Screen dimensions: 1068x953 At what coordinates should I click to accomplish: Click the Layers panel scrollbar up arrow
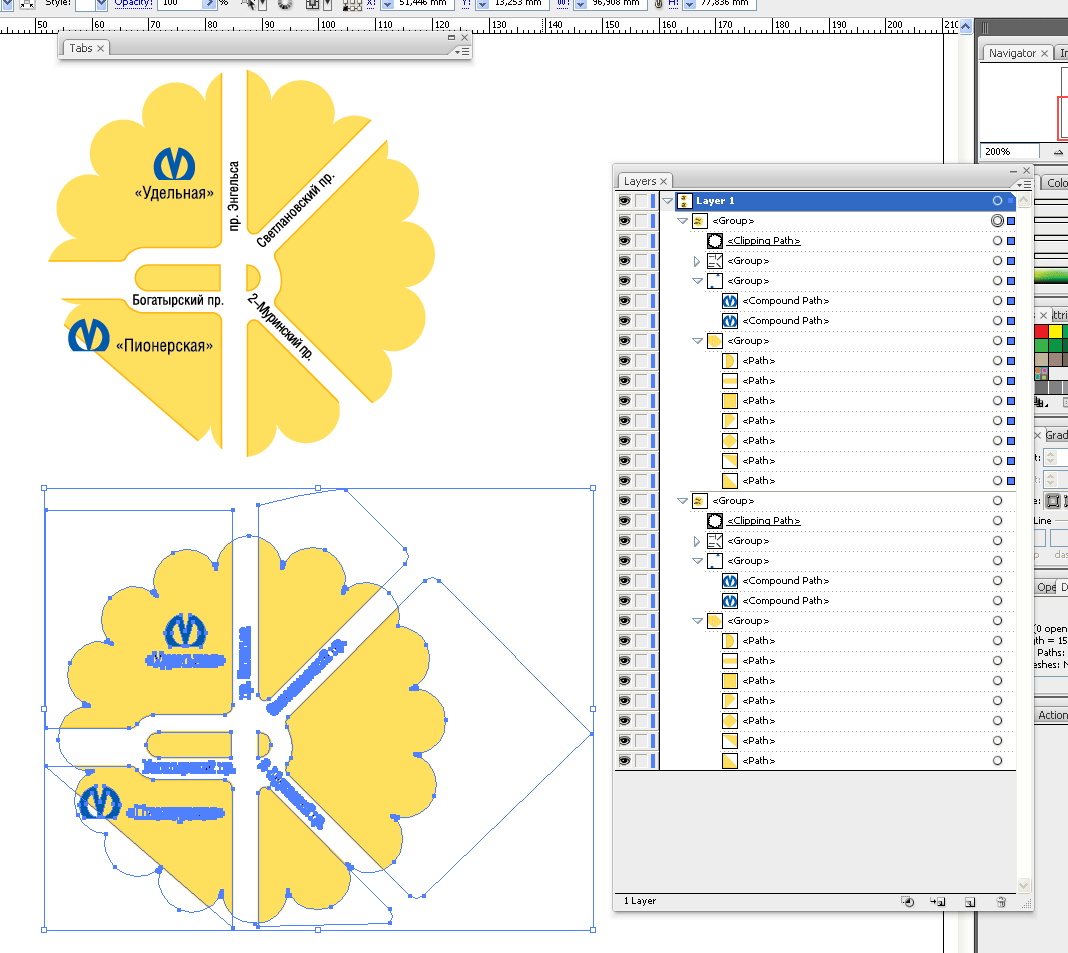coord(1024,201)
